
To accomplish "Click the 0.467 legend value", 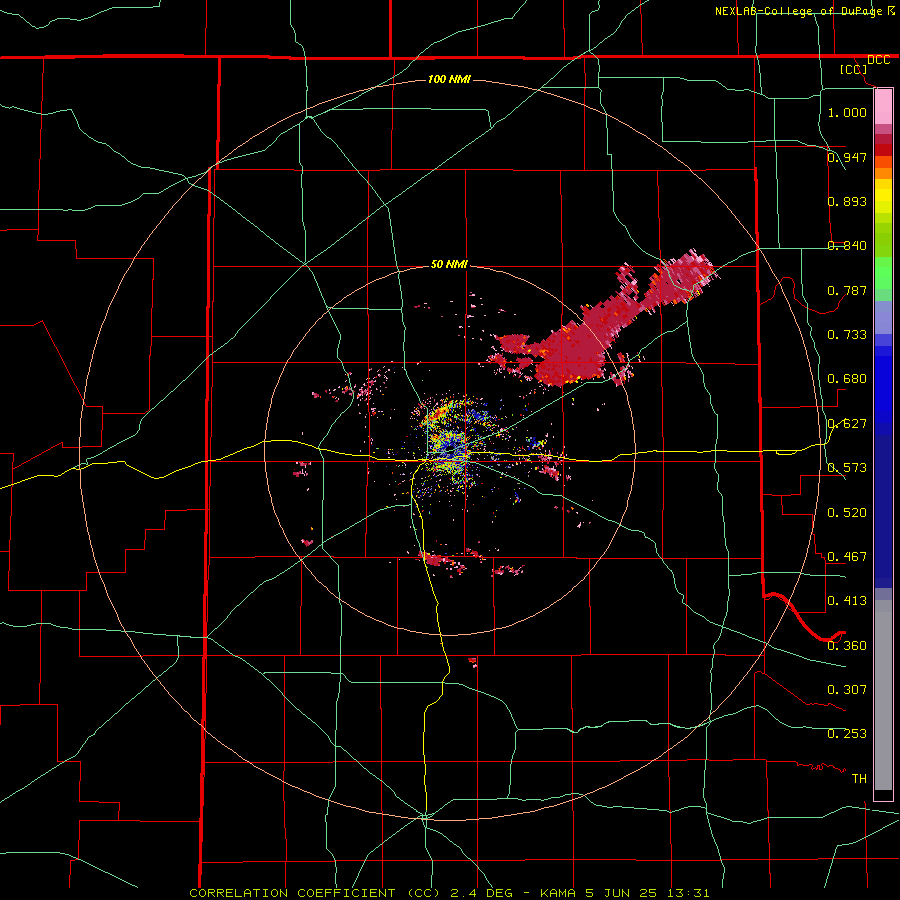I will [847, 556].
